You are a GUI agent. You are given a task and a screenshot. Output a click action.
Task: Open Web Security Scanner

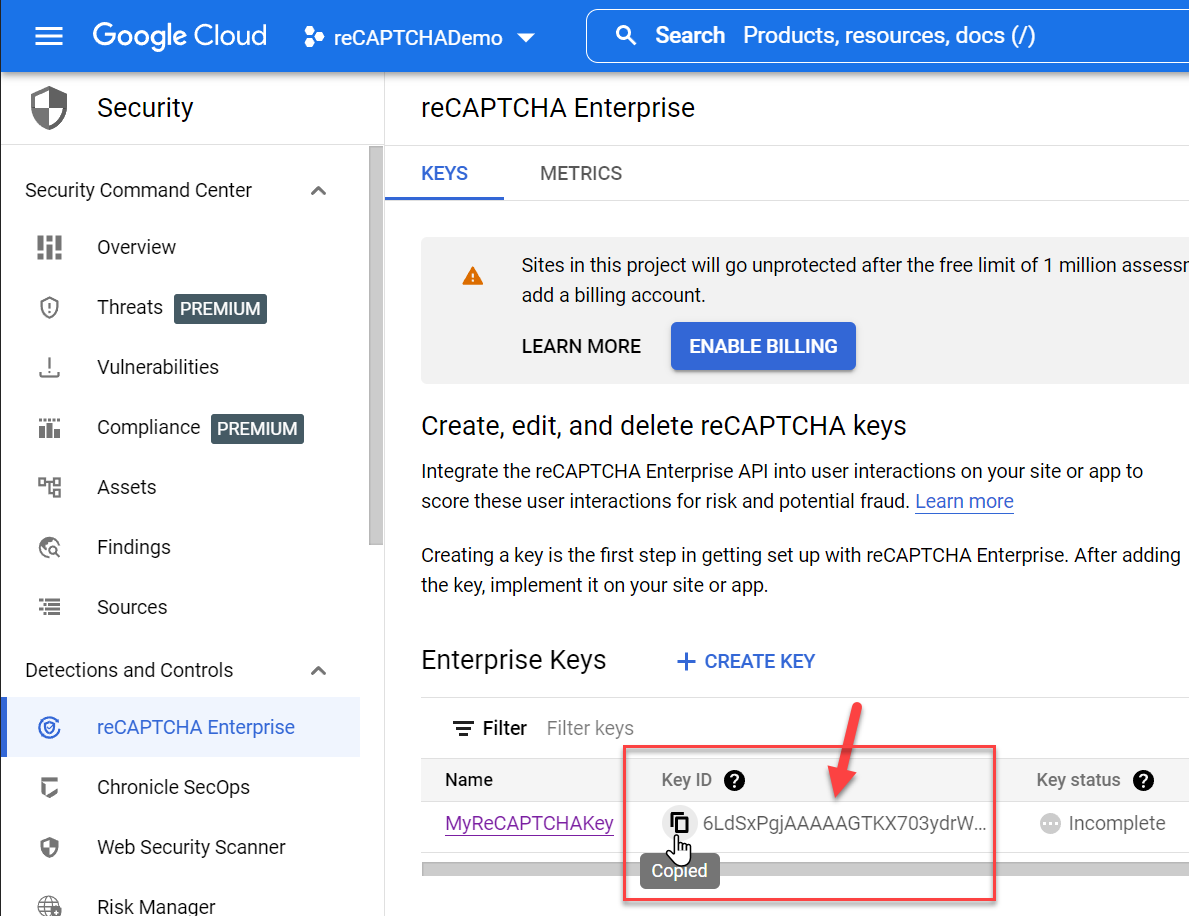point(191,847)
